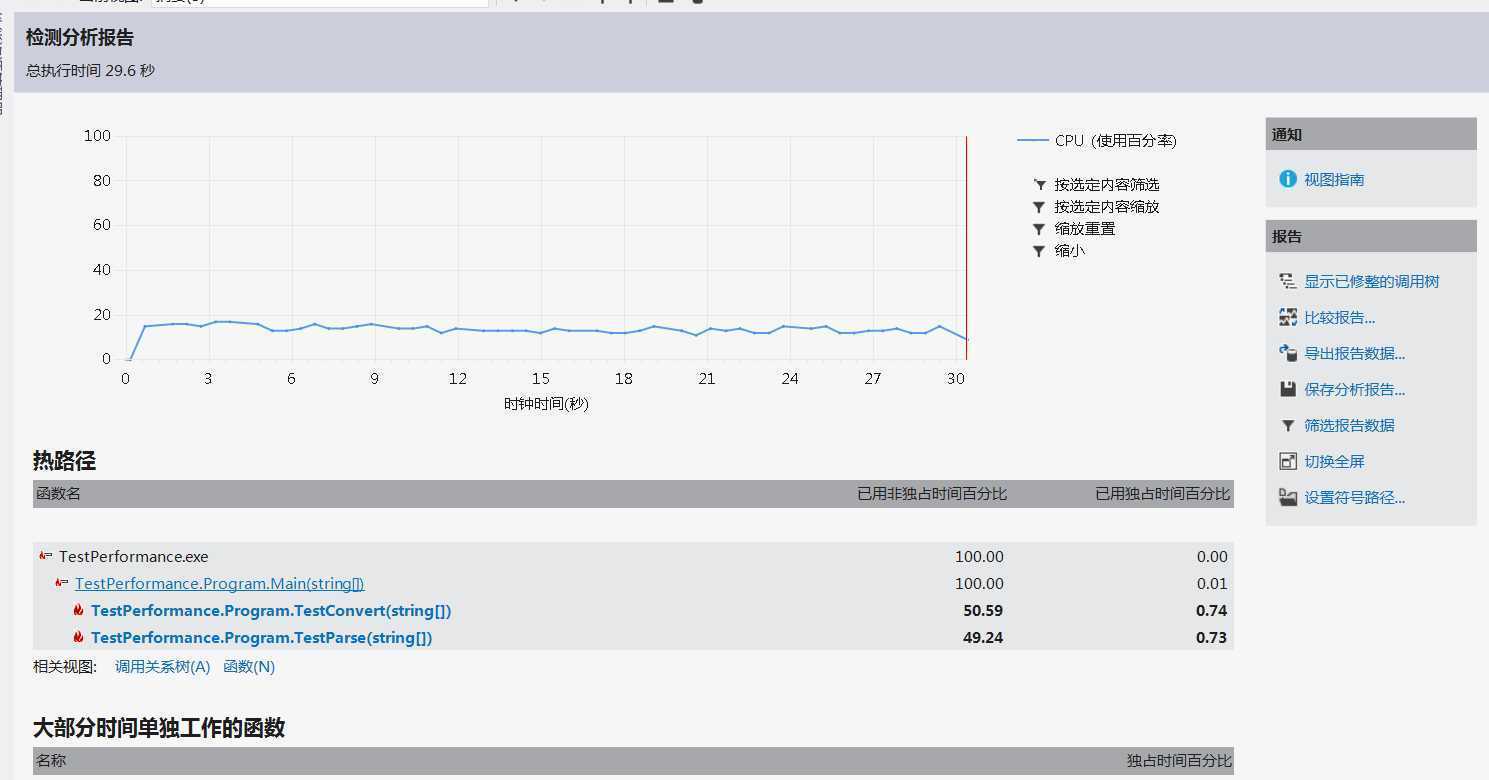Click the hot path icon beside TestPerformance.exe
This screenshot has width=1489, height=780.
[46, 556]
